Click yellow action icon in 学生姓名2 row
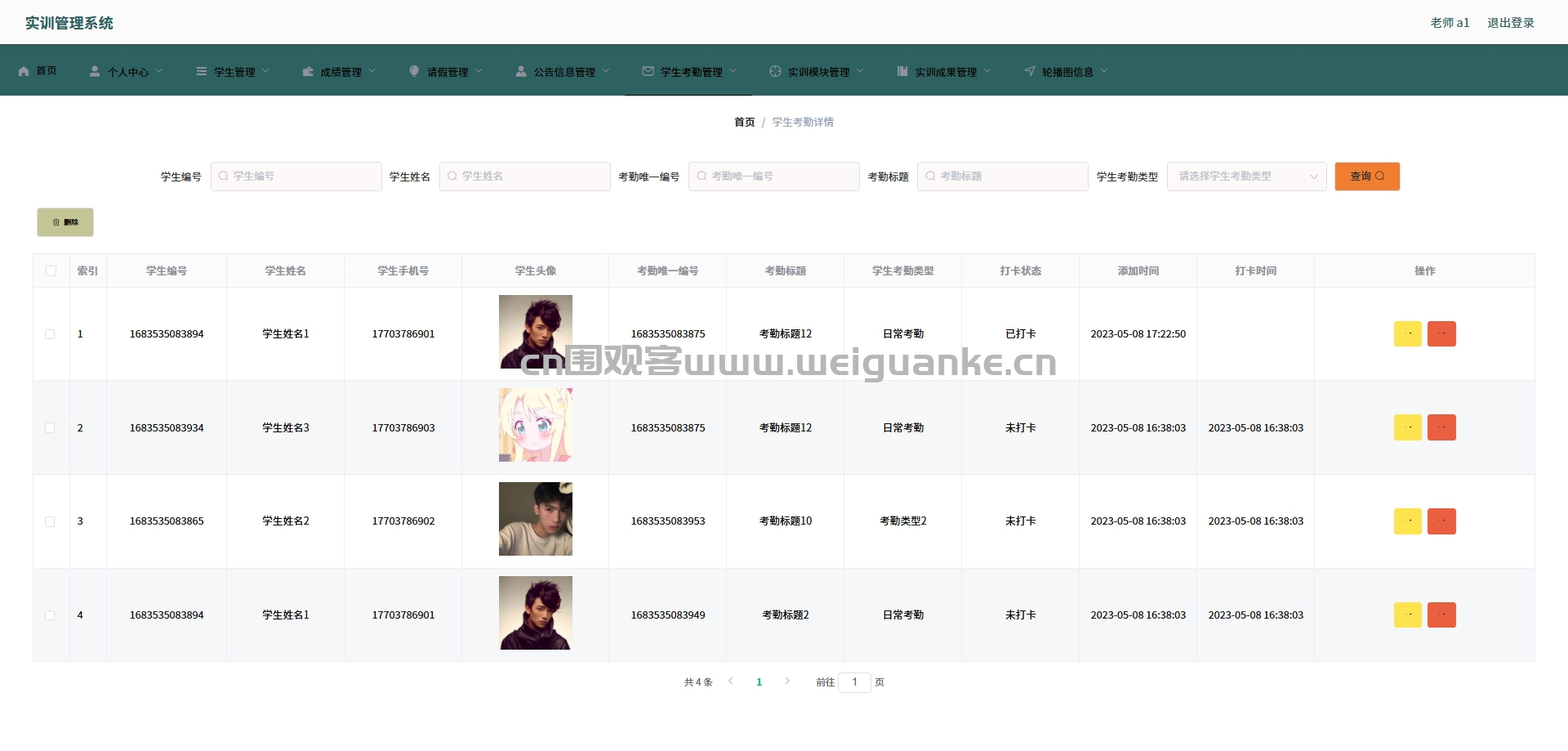 point(1408,521)
